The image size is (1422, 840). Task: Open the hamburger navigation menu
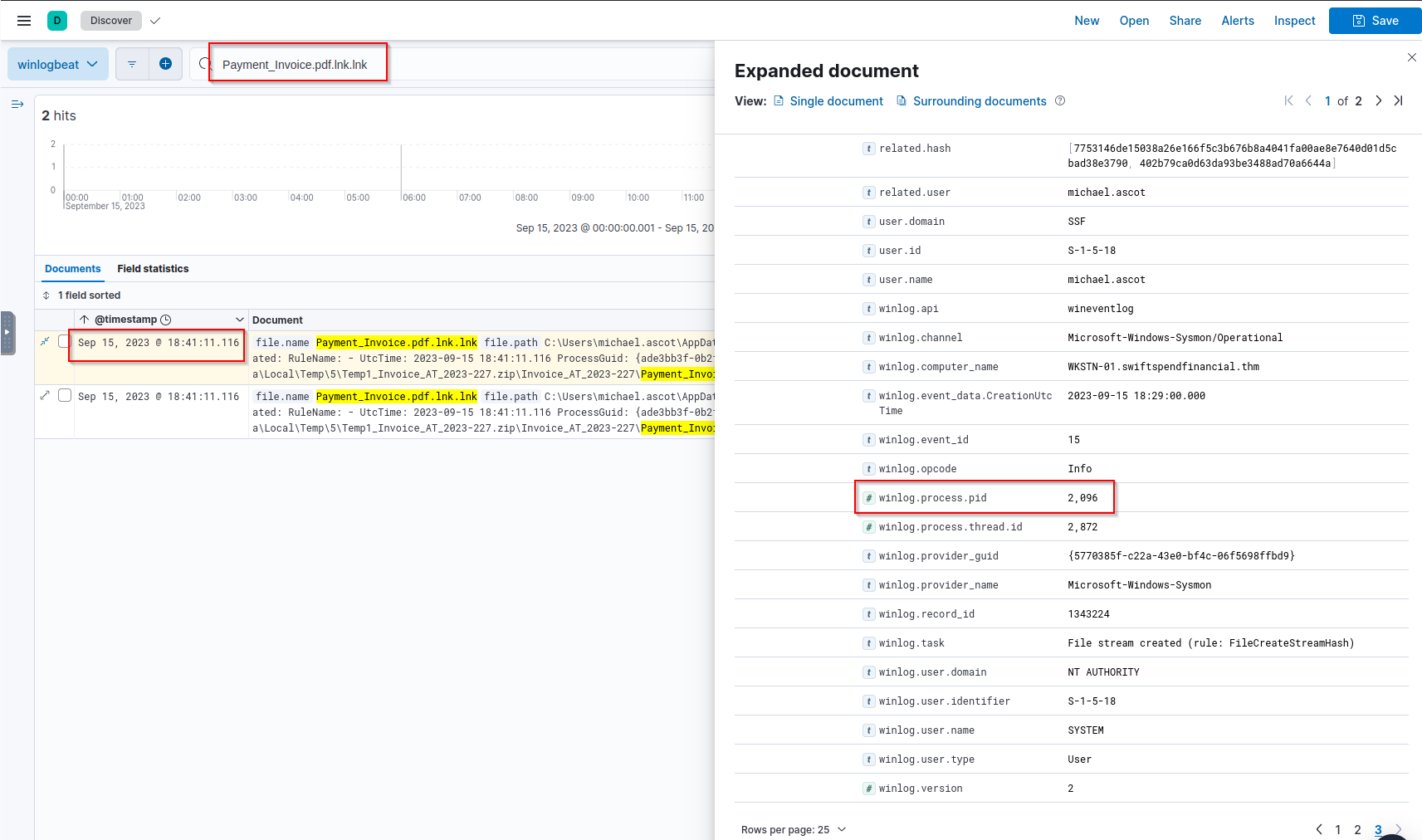pos(24,21)
